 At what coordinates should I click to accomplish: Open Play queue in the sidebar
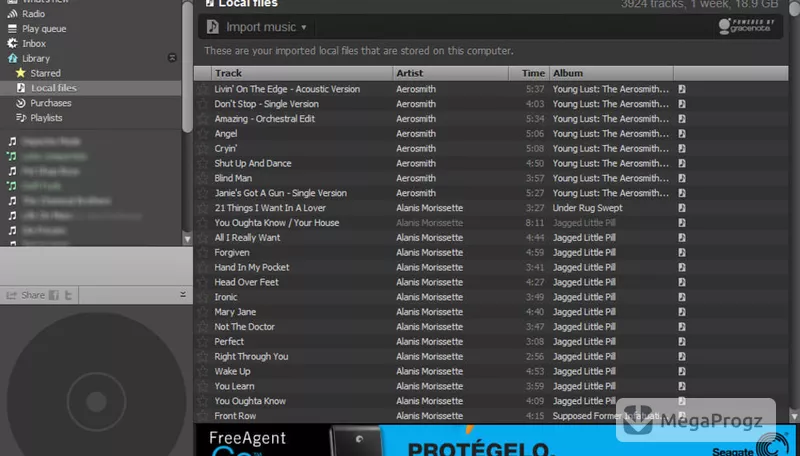click(x=44, y=29)
